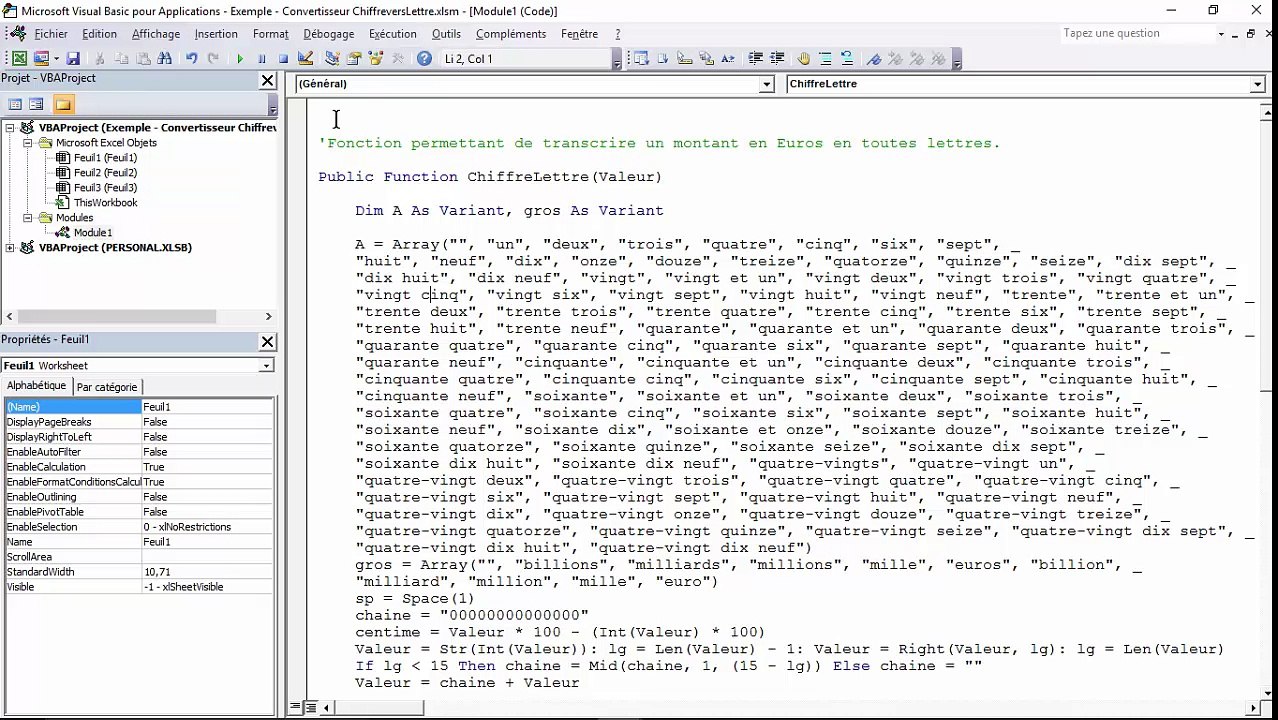1278x720 pixels.
Task: Toggle a bookmark with the blue flag icon
Action: (874, 59)
